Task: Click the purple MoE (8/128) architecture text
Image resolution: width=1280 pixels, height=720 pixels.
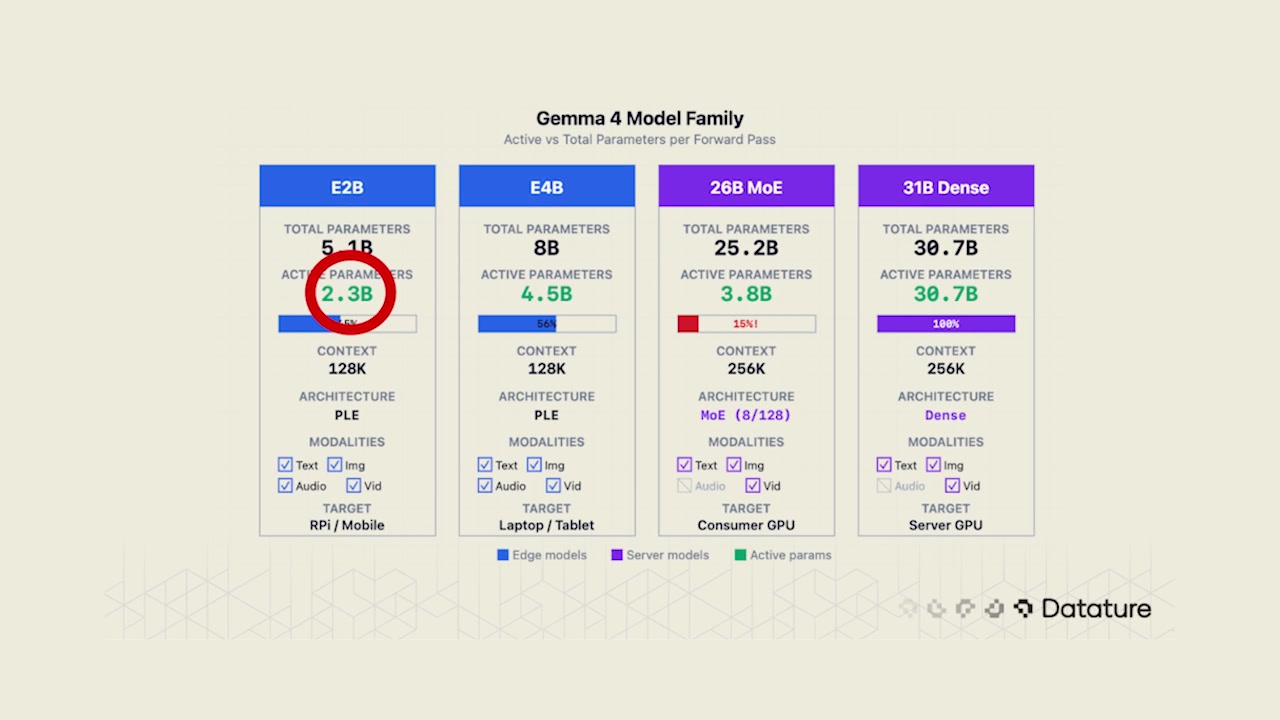Action: tap(746, 415)
